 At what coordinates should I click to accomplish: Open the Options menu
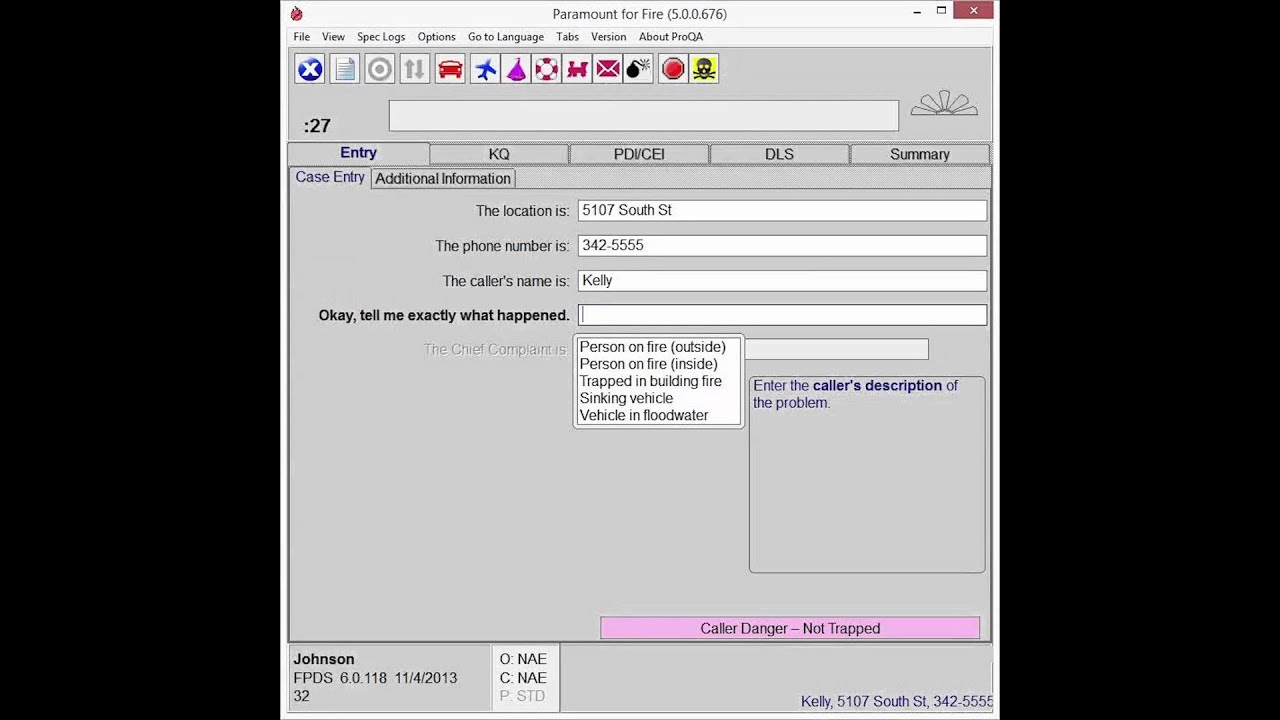pos(436,37)
